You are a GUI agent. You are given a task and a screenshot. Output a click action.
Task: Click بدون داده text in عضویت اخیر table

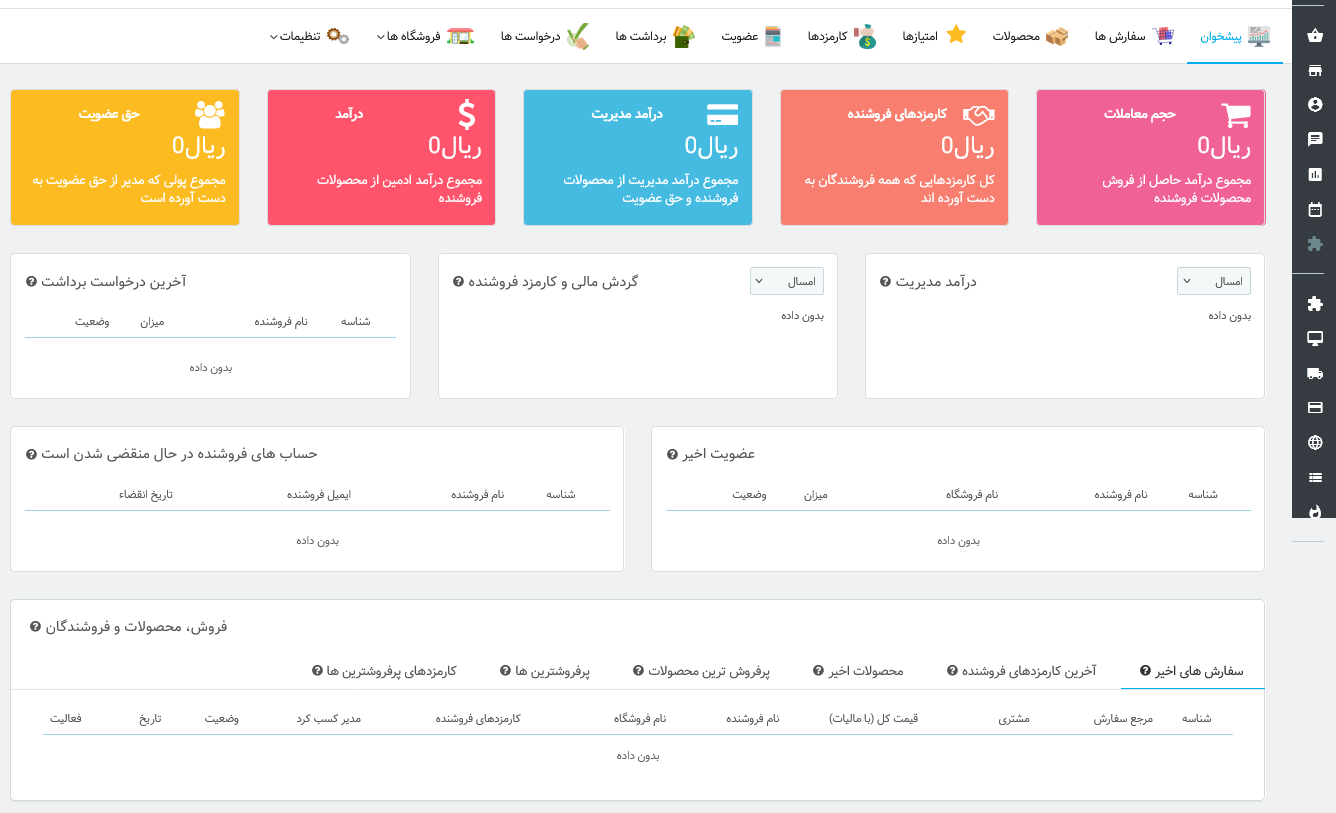(958, 541)
